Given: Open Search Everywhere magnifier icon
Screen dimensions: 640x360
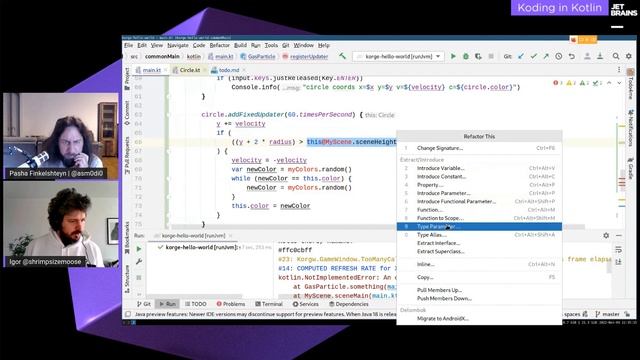Looking at the screenshot, I should [x=616, y=56].
